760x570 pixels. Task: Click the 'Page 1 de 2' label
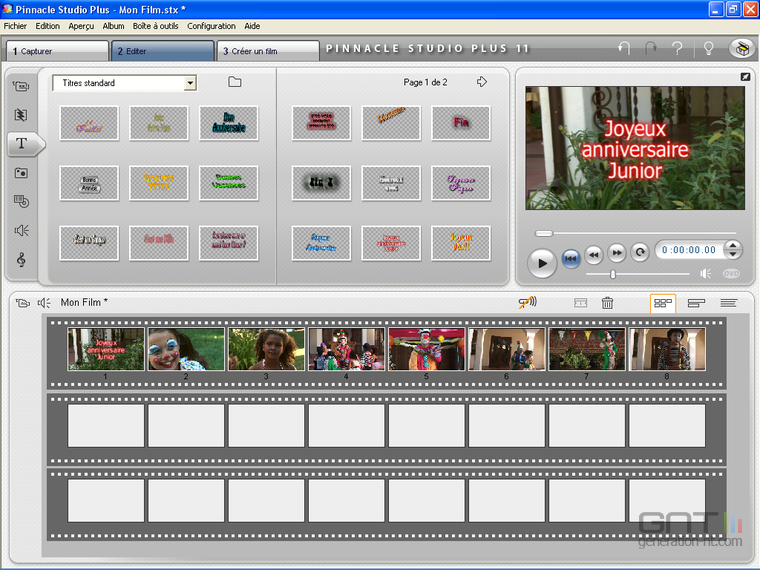(425, 82)
